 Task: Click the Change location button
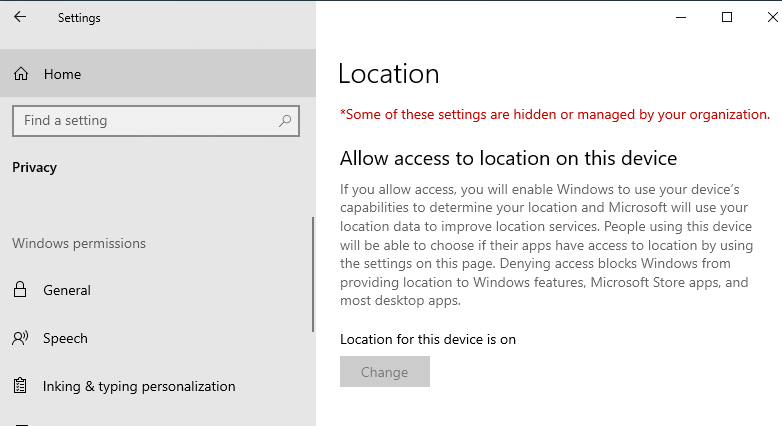[x=385, y=372]
